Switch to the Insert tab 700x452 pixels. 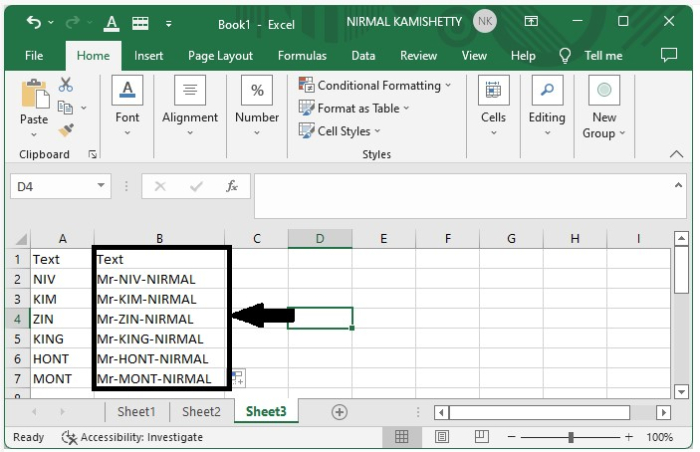pyautogui.click(x=148, y=56)
